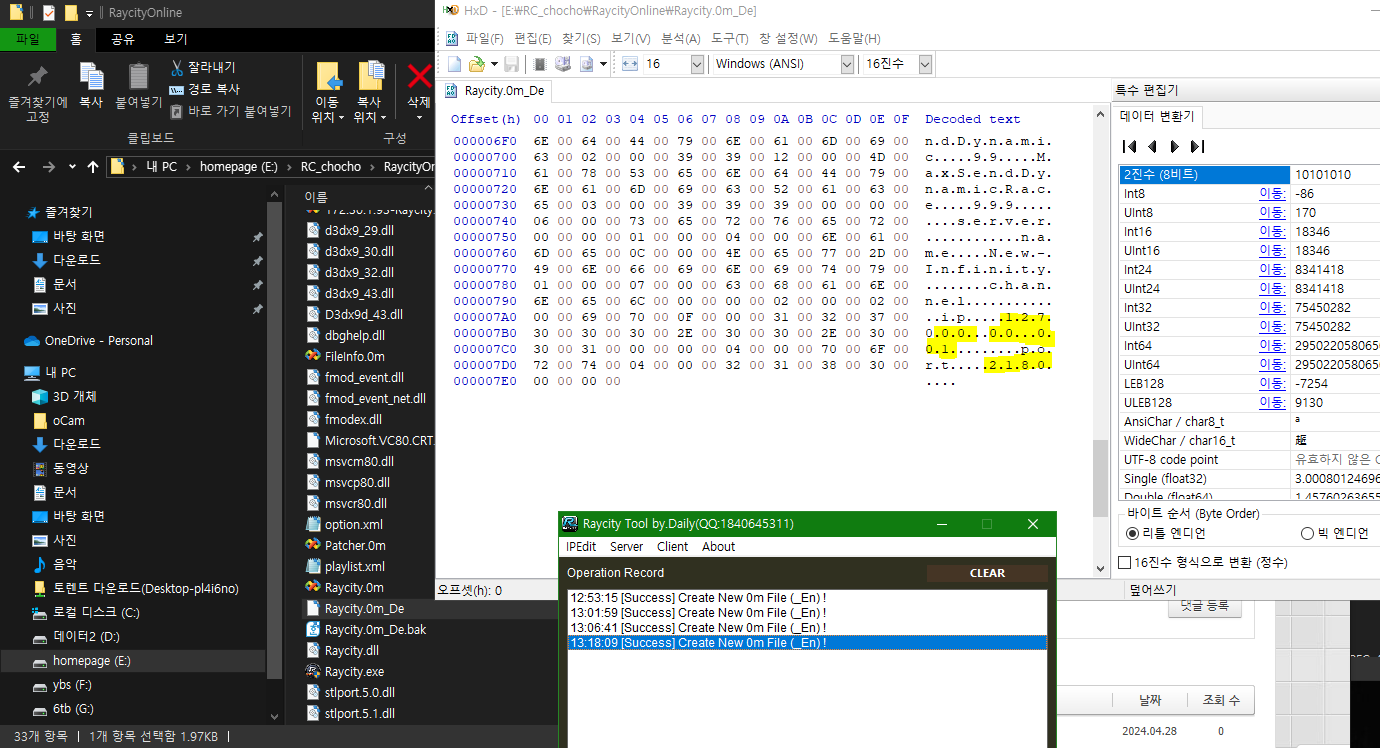
Task: Click New folder icon in Explorer title bar
Action: tap(70, 13)
